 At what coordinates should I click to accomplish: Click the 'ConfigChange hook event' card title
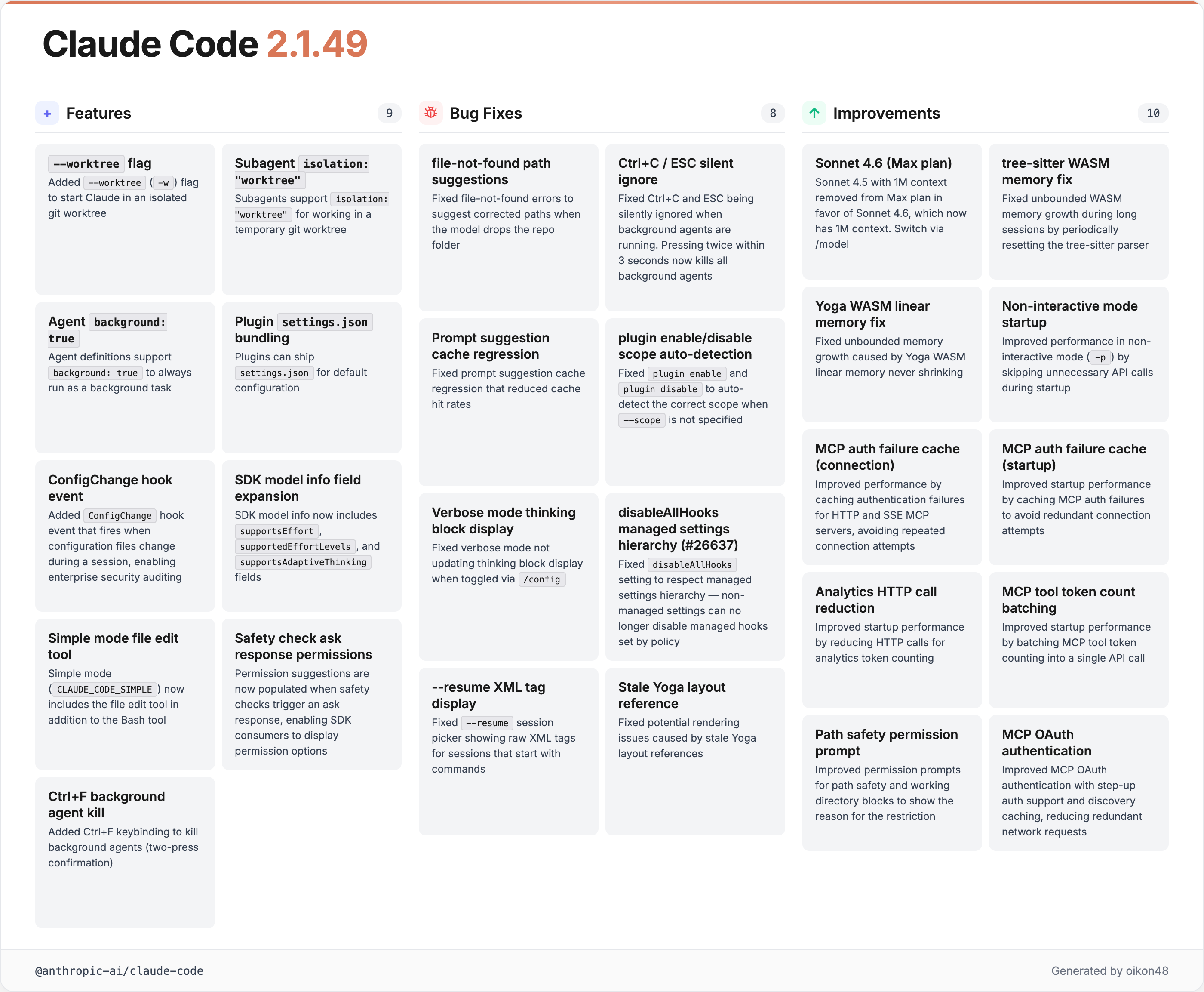110,488
